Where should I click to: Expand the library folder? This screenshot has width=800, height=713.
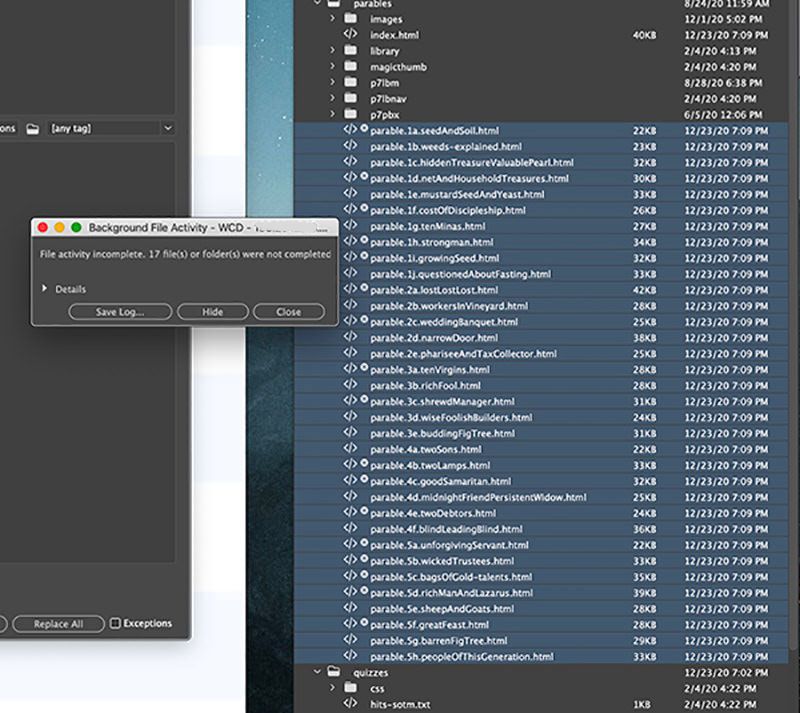point(333,51)
